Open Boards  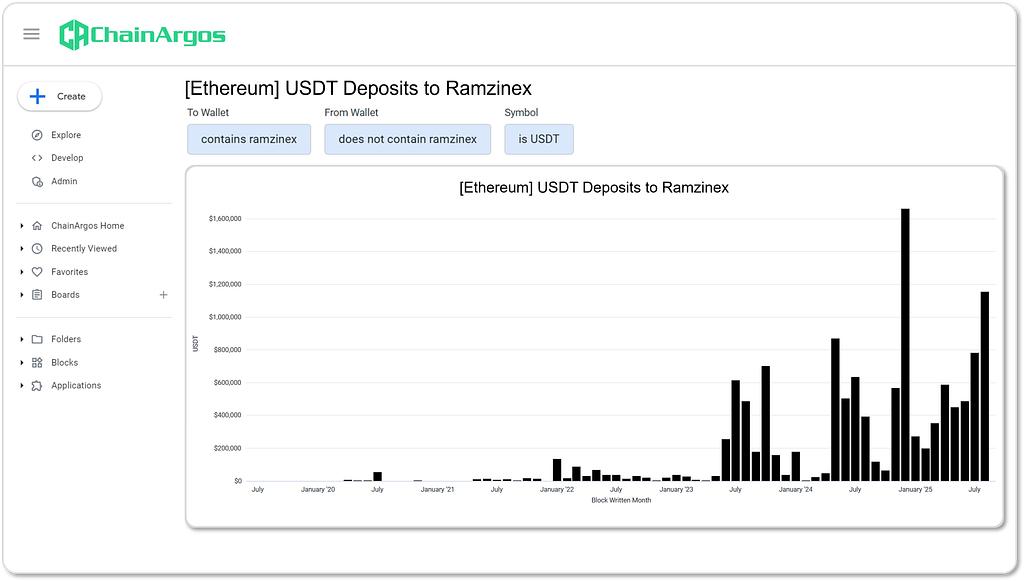coord(65,295)
